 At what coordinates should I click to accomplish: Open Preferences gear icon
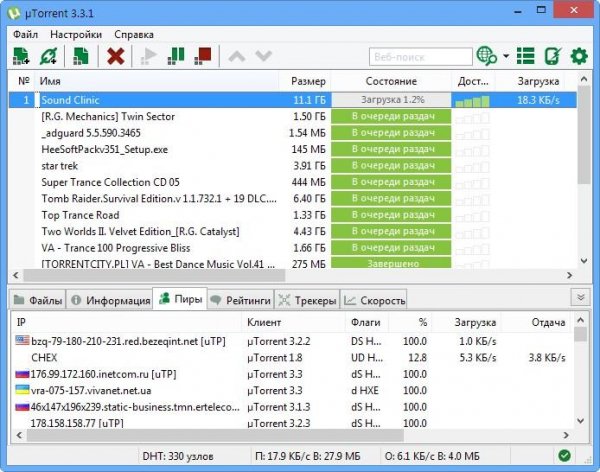579,56
